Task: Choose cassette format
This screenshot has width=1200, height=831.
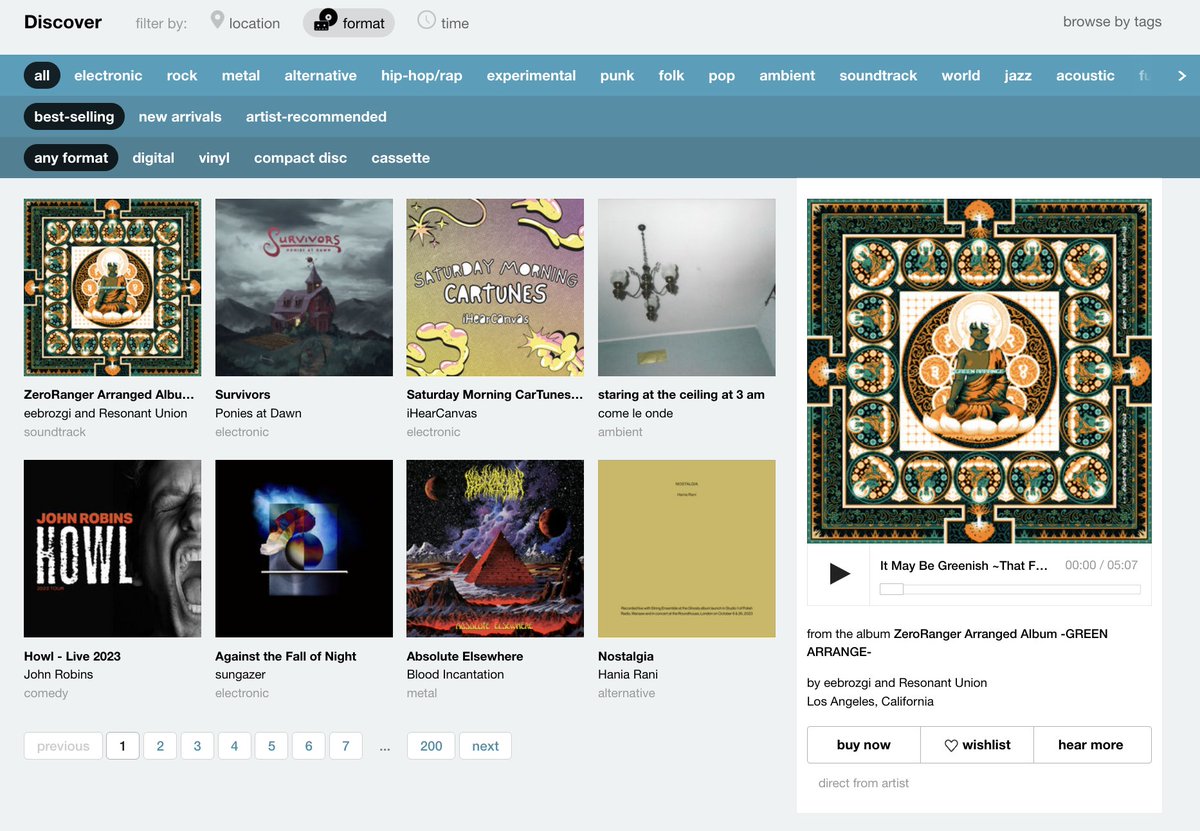Action: [x=400, y=157]
